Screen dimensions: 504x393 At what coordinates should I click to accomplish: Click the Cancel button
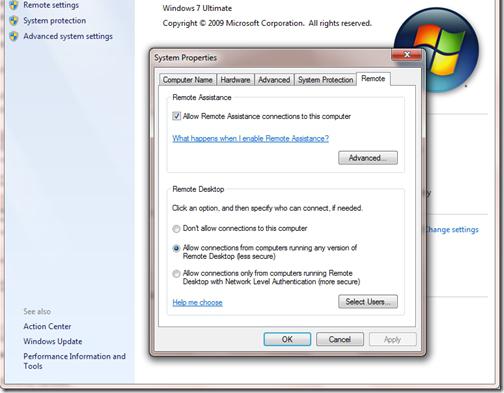(x=340, y=339)
